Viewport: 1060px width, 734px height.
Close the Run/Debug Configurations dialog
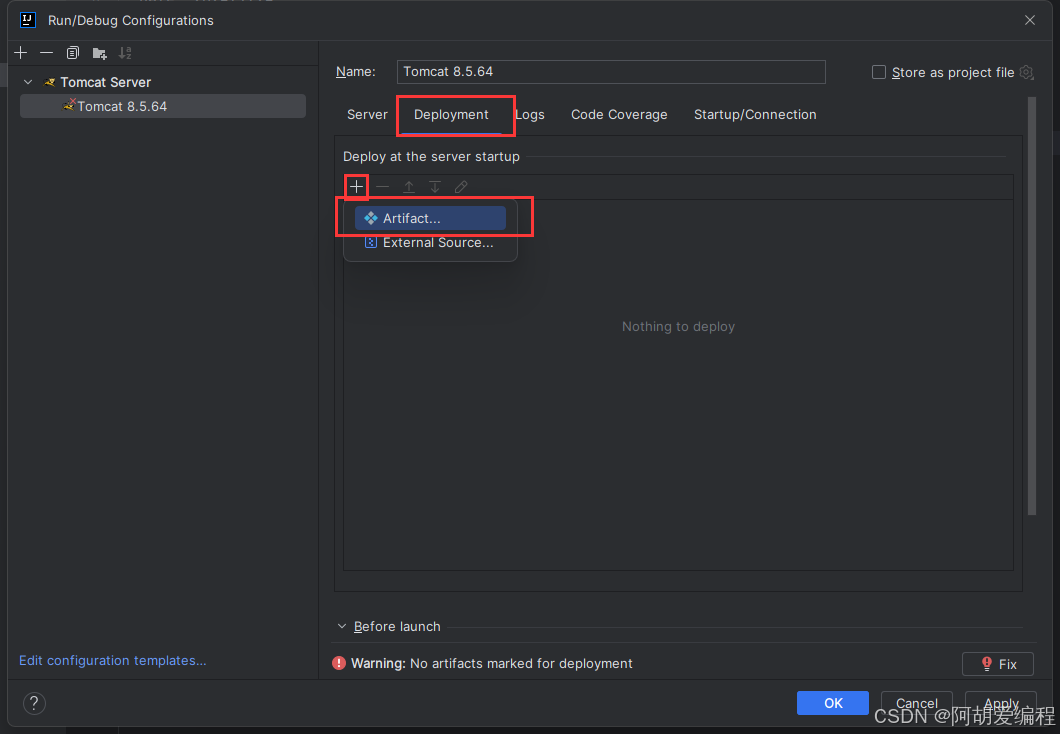1030,20
